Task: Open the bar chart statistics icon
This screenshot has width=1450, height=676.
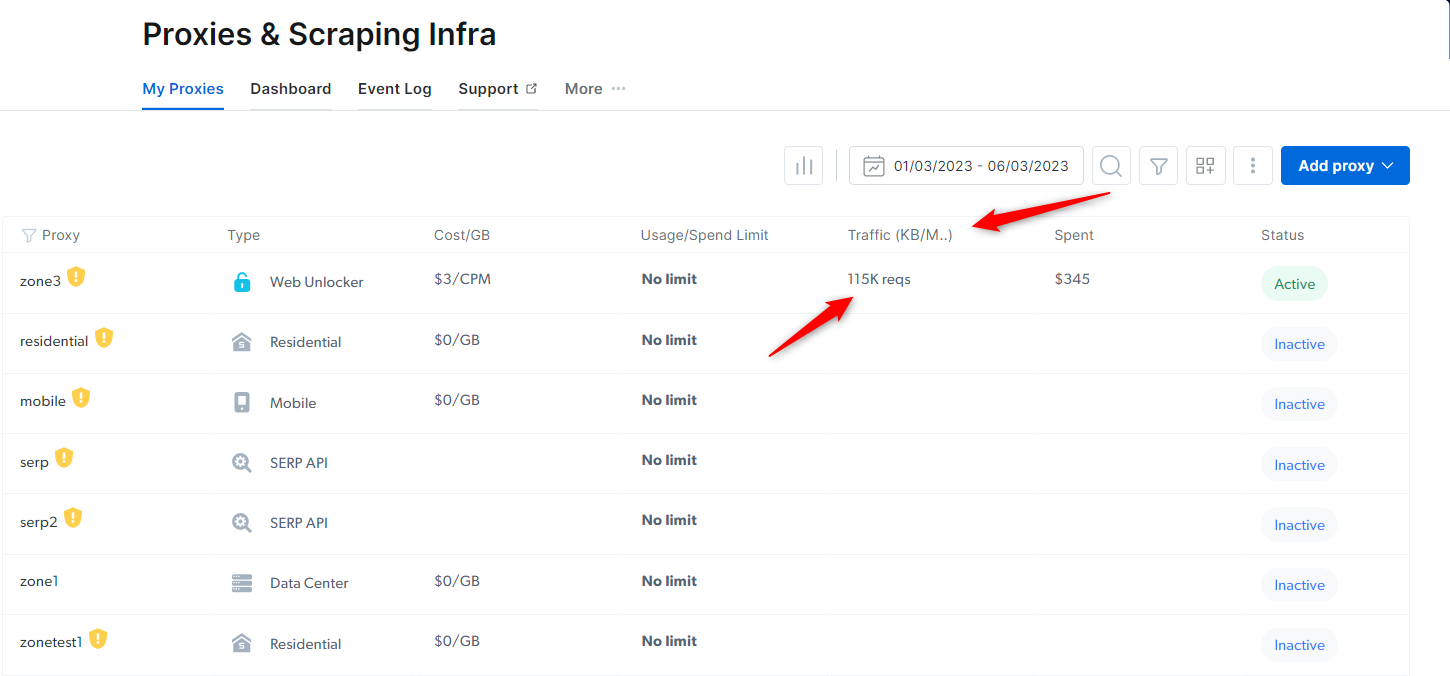Action: [x=803, y=166]
